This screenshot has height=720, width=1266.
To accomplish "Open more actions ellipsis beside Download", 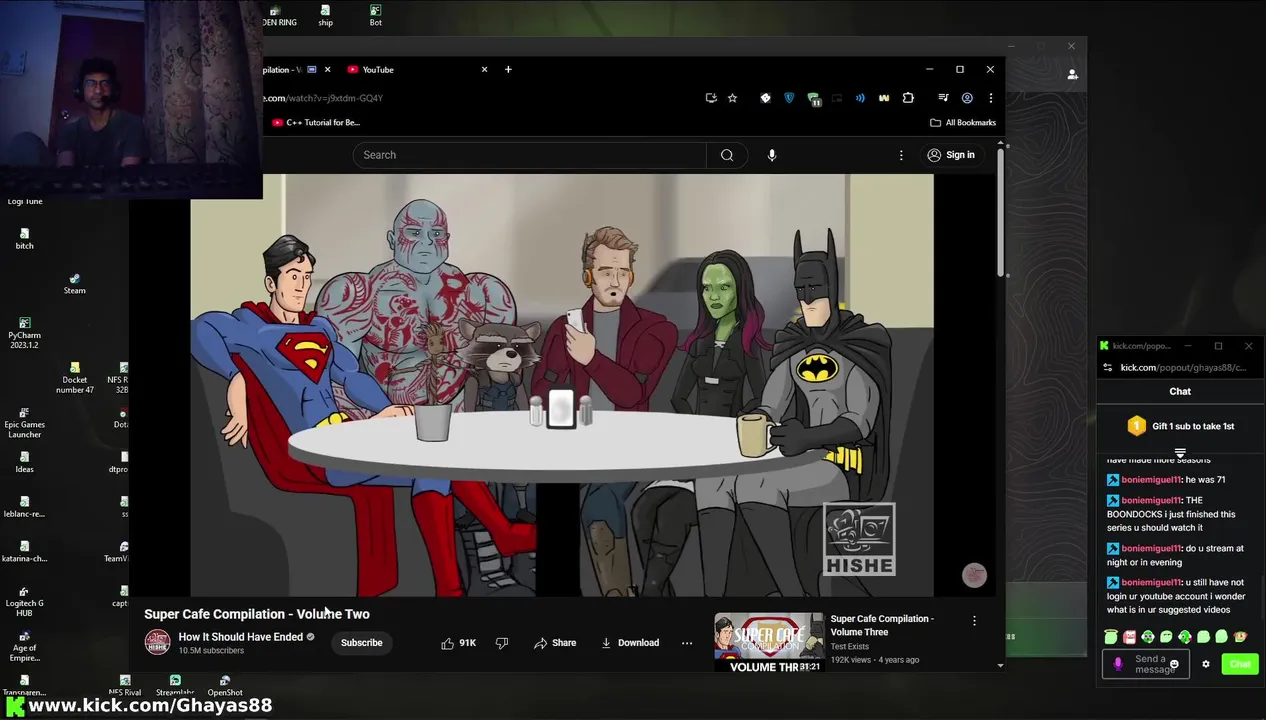I will click(x=687, y=643).
